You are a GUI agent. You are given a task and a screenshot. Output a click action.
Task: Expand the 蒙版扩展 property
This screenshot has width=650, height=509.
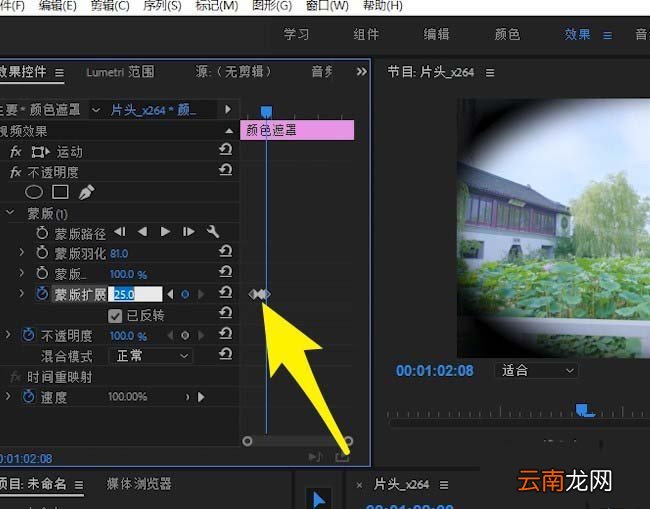22,293
